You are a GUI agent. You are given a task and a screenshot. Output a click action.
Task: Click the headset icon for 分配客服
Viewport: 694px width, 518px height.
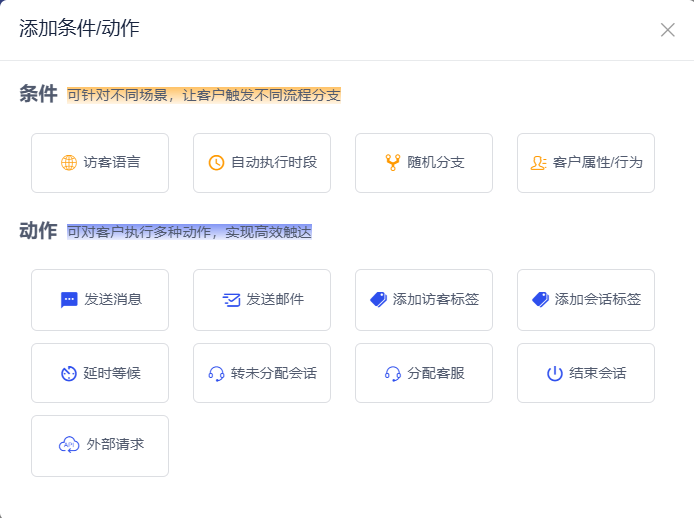(x=392, y=374)
